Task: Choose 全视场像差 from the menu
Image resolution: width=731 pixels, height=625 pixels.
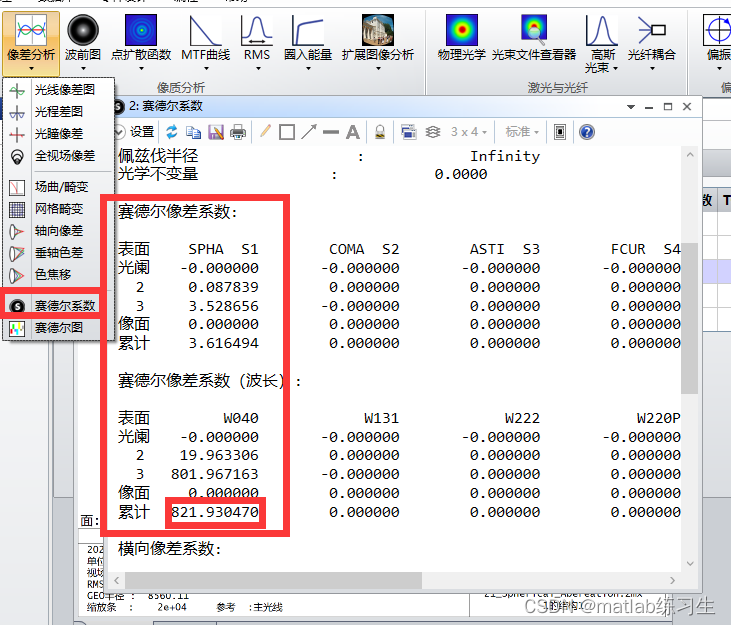Action: tap(59, 155)
